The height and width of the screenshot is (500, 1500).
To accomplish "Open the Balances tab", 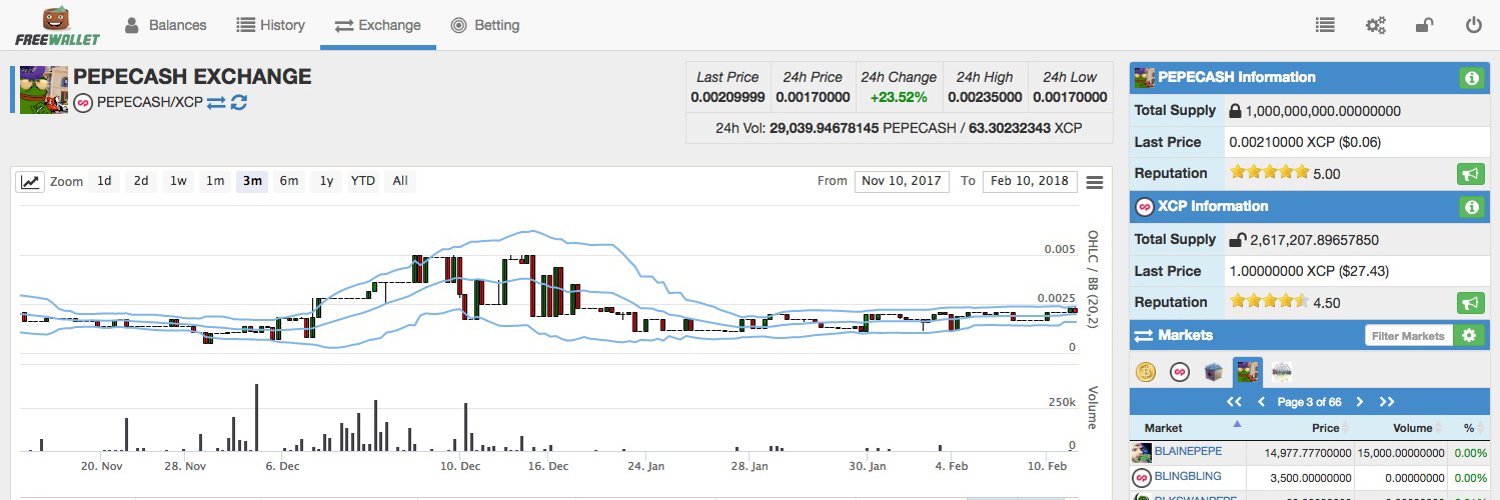I will point(165,25).
